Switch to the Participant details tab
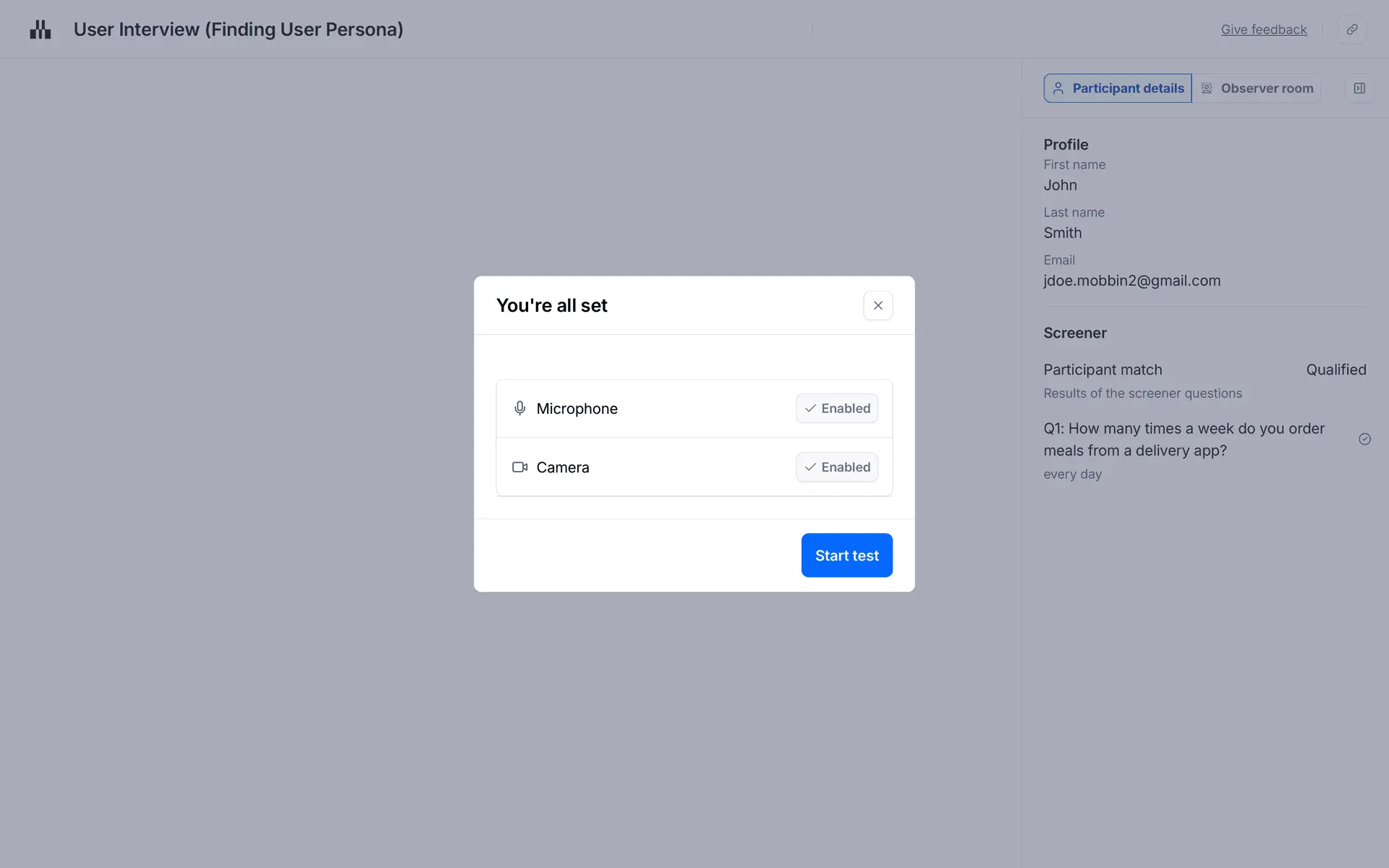Image resolution: width=1389 pixels, height=868 pixels. click(x=1118, y=88)
